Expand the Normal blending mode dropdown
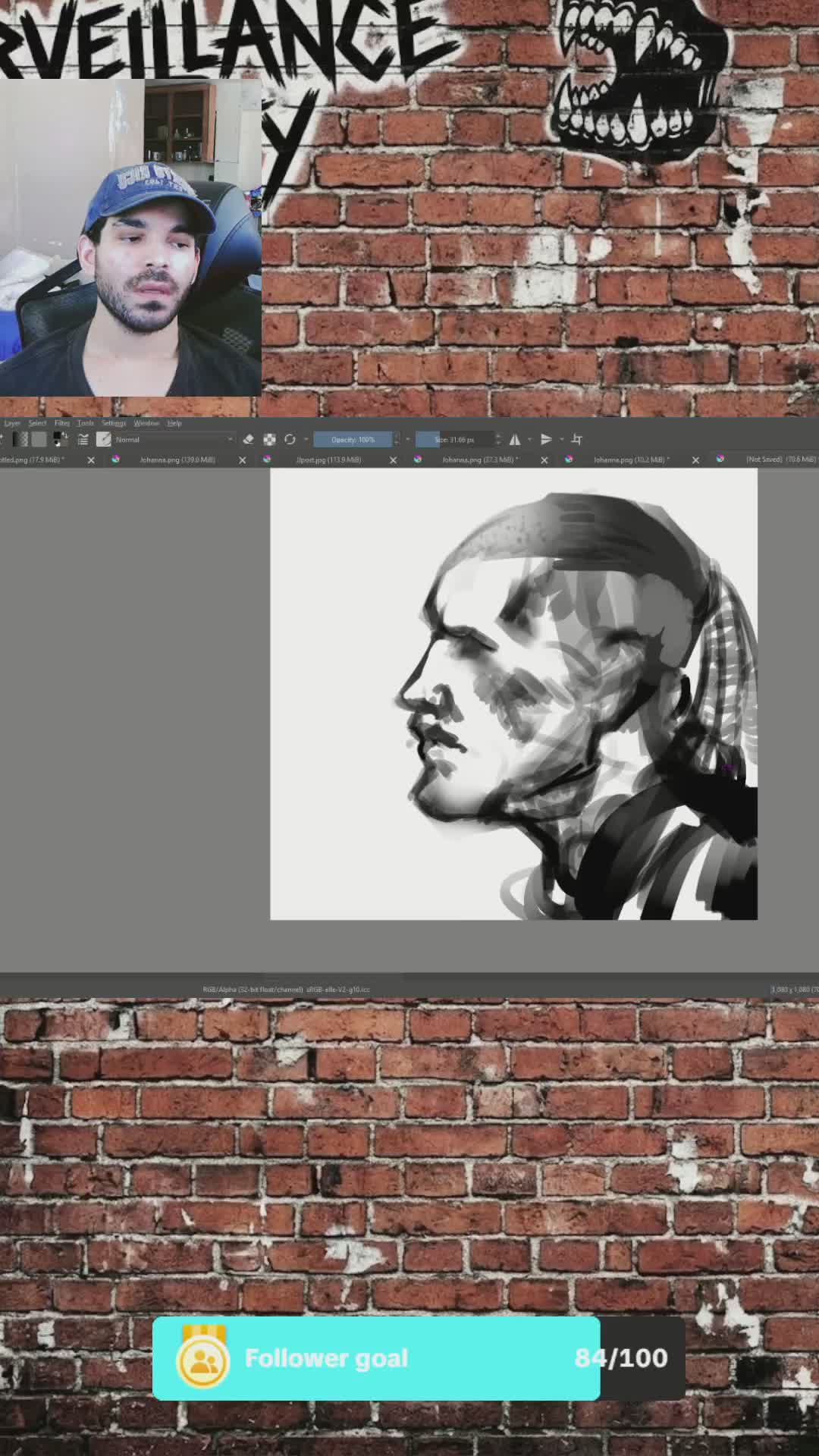819x1456 pixels. (174, 439)
